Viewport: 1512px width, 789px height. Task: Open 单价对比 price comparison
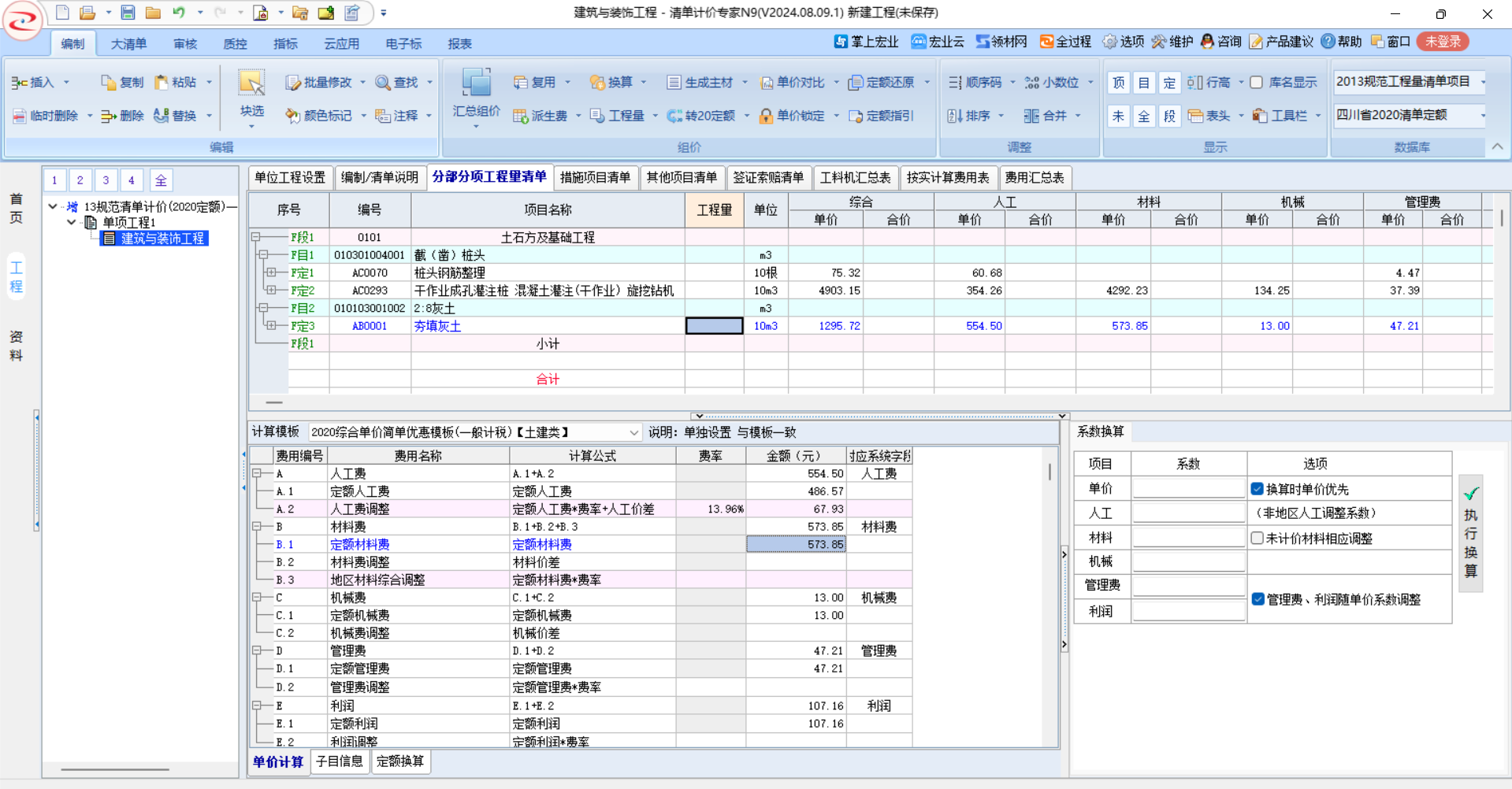click(793, 83)
